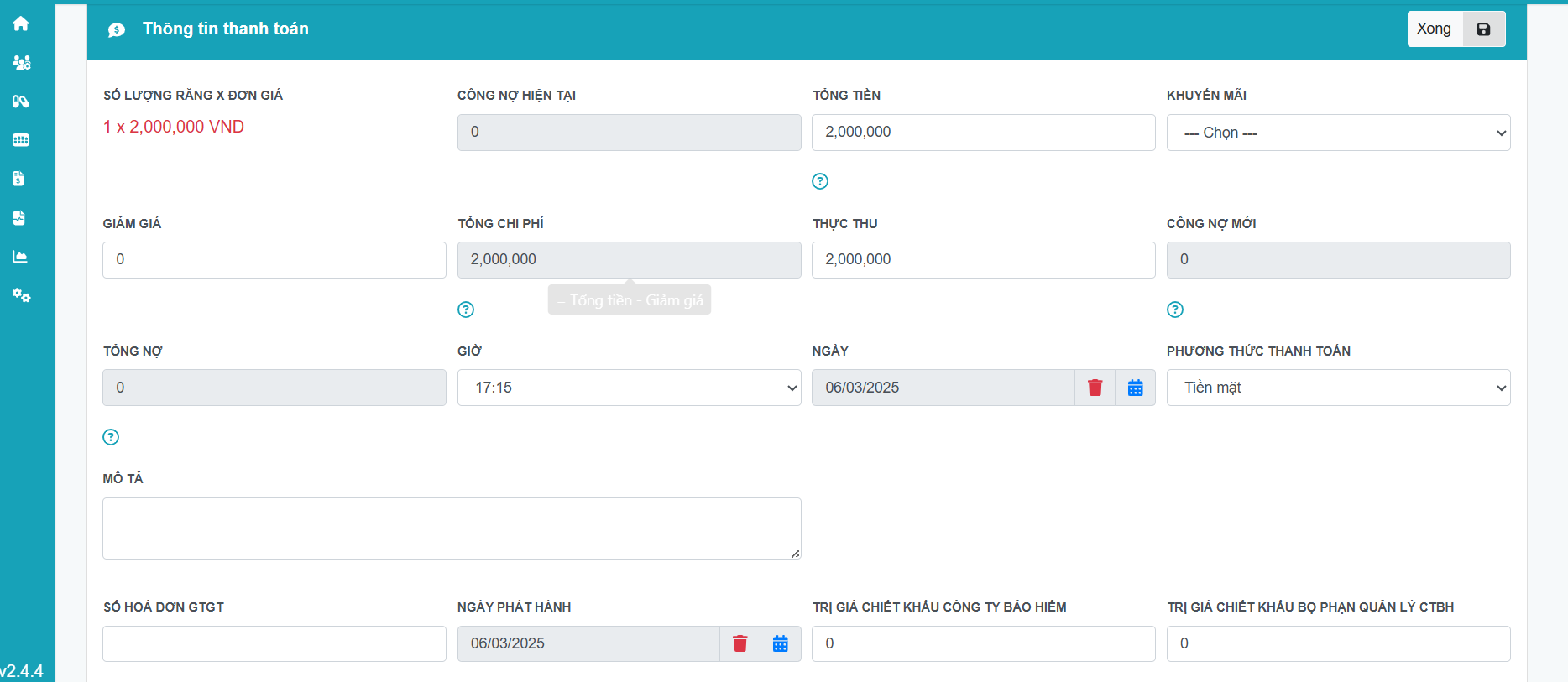Open the area chart reports sidebar icon
Viewport: 1568px width, 682px height.
[20, 257]
